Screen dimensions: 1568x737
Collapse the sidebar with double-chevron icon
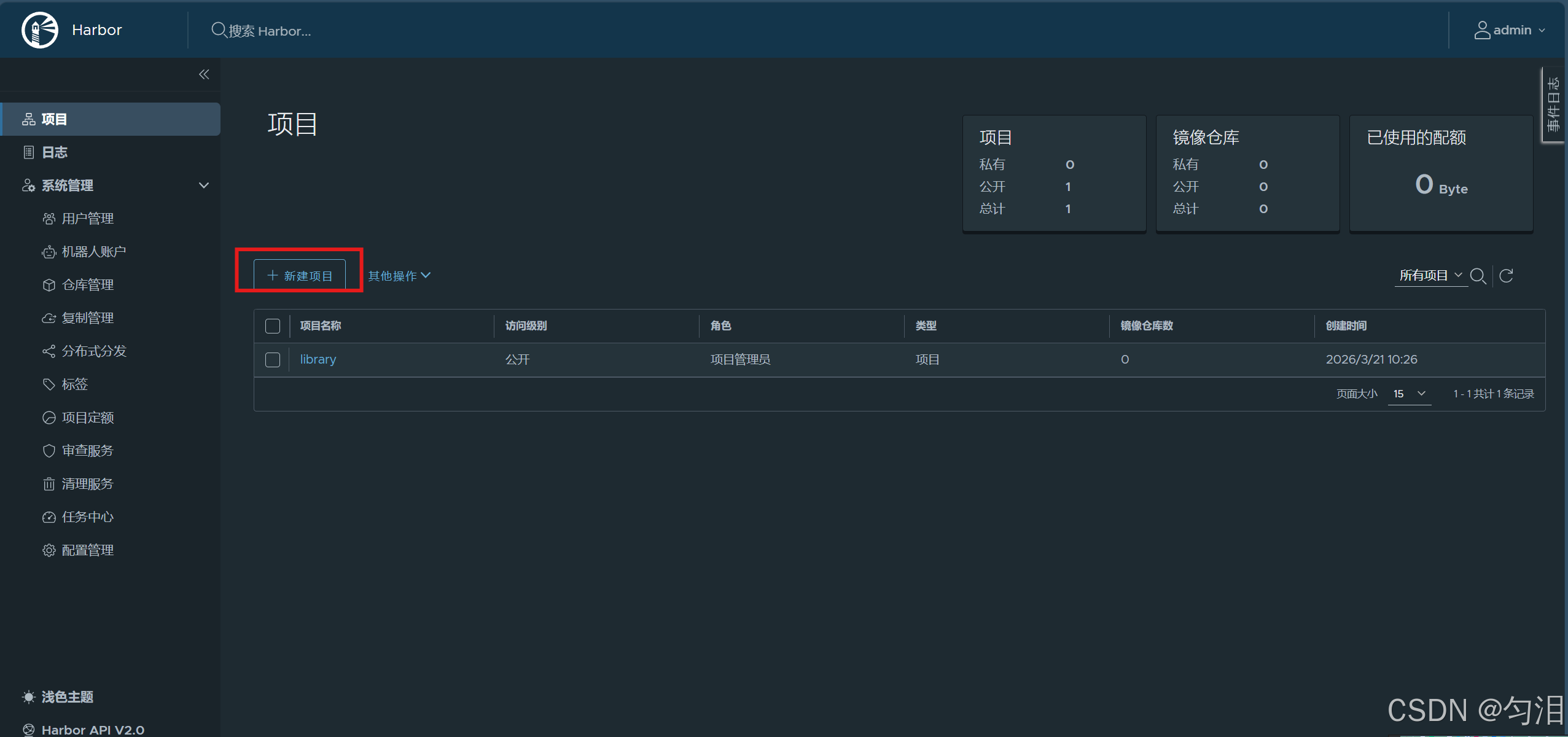[x=204, y=74]
